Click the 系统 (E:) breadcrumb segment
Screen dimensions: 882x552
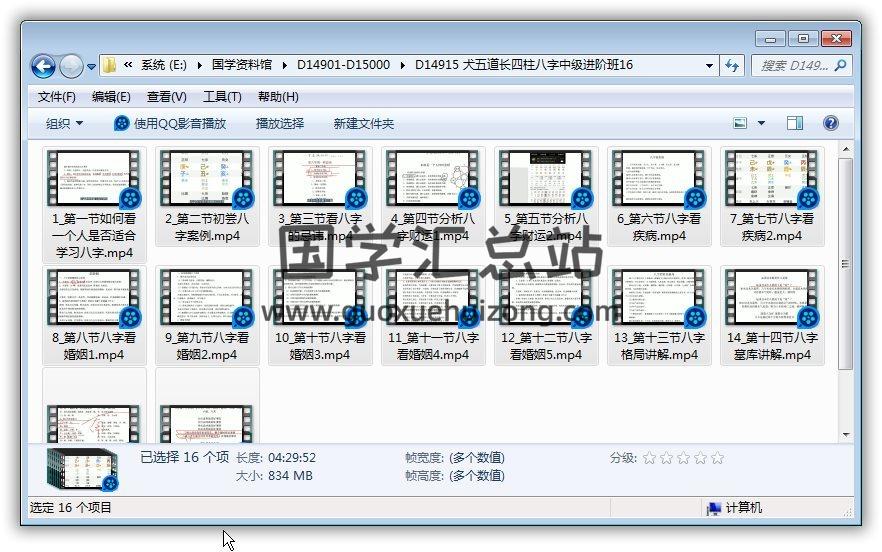pyautogui.click(x=164, y=65)
